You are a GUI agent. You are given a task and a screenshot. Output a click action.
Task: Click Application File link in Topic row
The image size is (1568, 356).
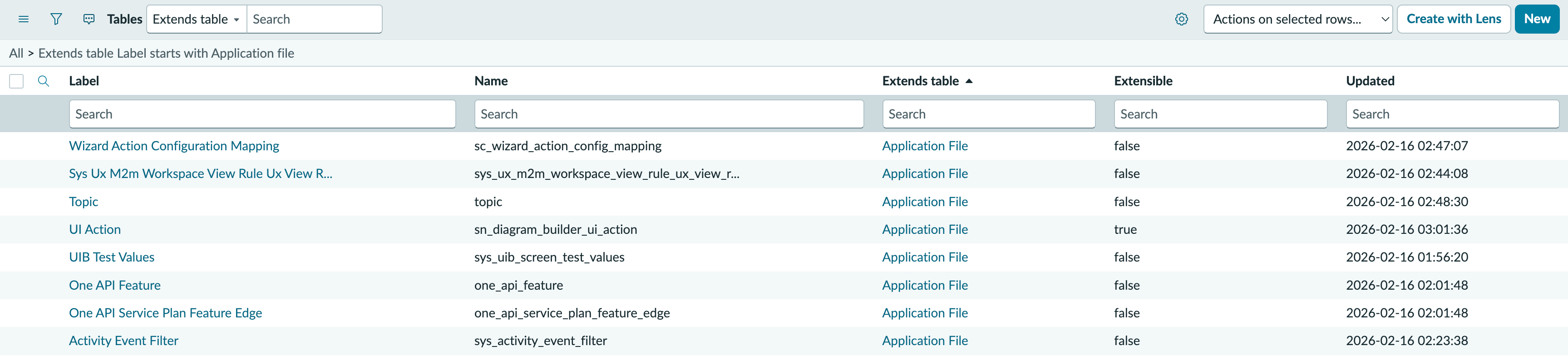[x=925, y=202]
